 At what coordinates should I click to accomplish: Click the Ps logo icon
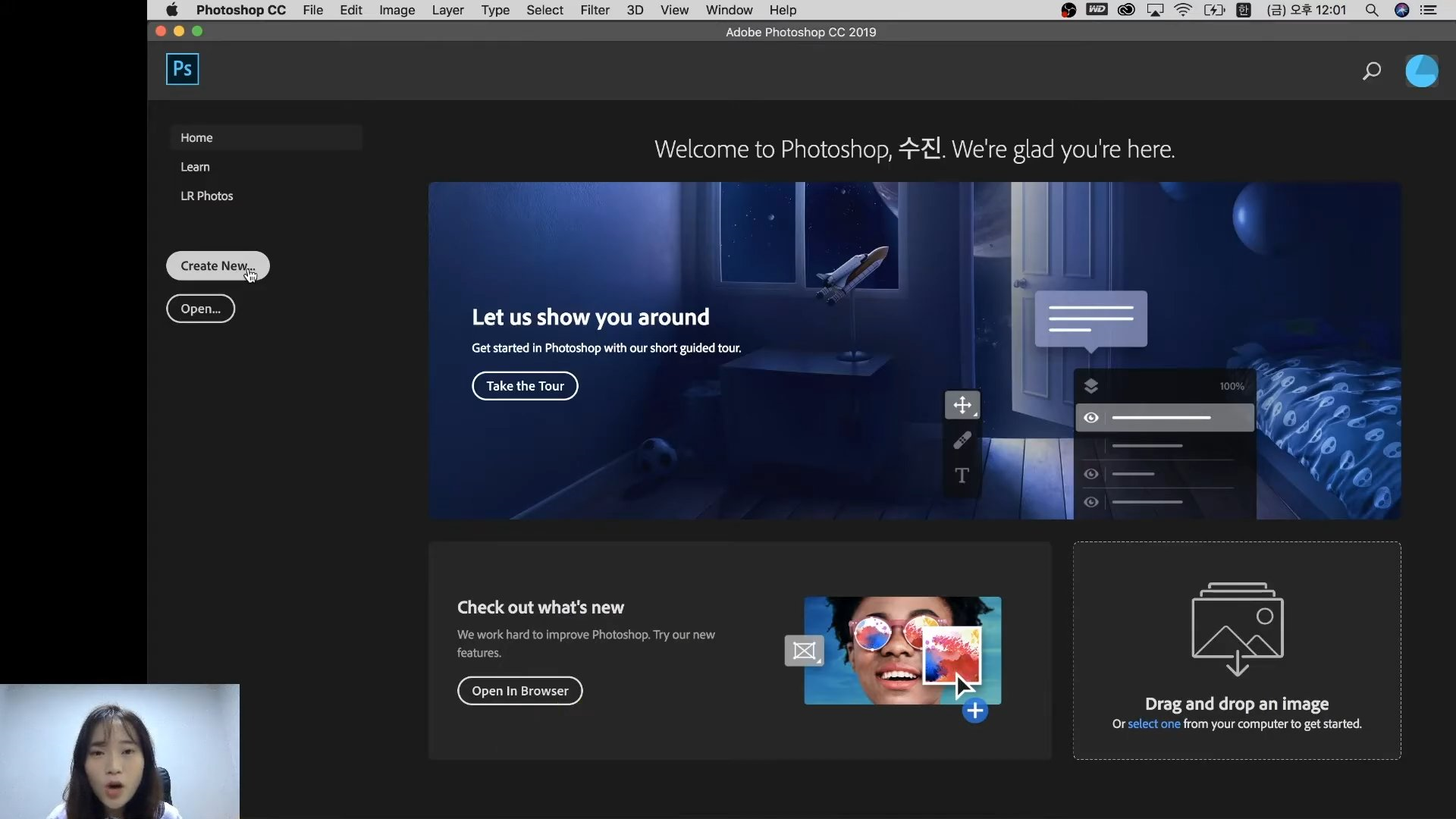click(x=182, y=69)
